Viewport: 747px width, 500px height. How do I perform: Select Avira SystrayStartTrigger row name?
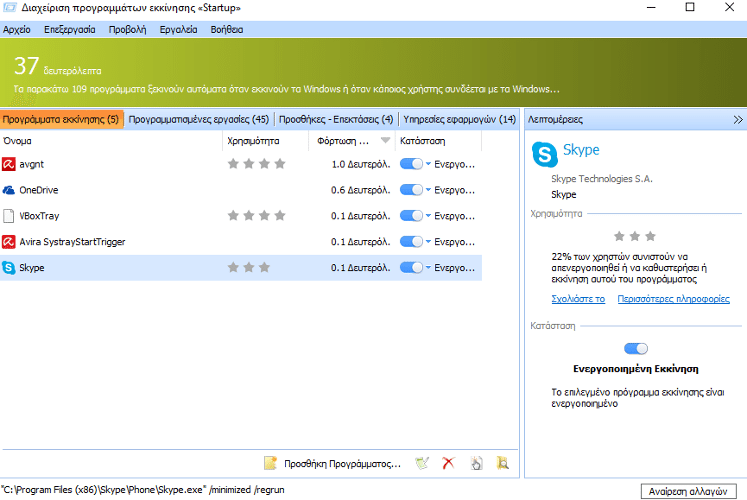tap(72, 242)
